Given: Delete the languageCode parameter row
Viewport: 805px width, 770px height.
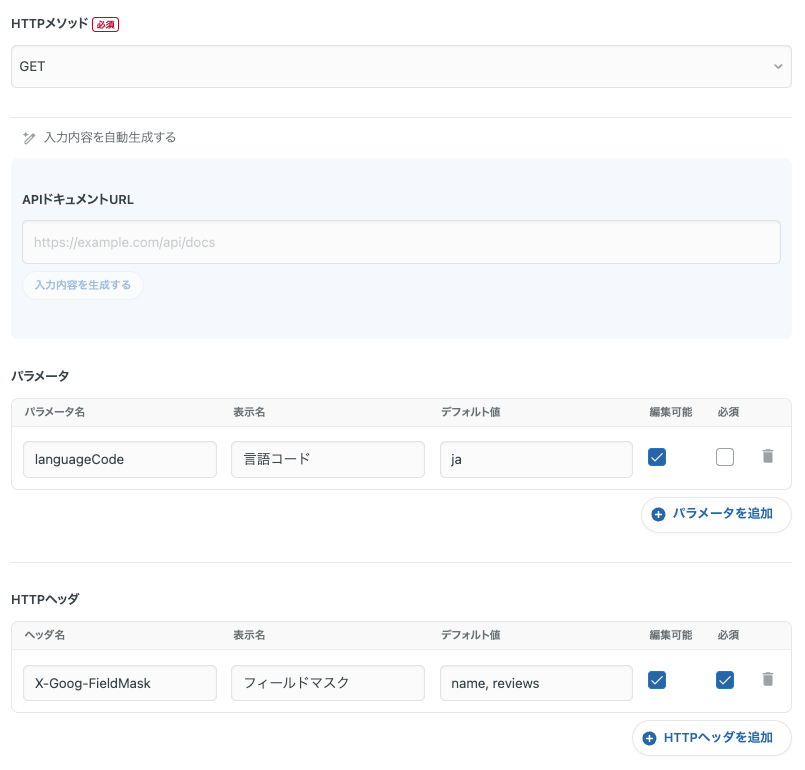Looking at the screenshot, I should [x=767, y=456].
